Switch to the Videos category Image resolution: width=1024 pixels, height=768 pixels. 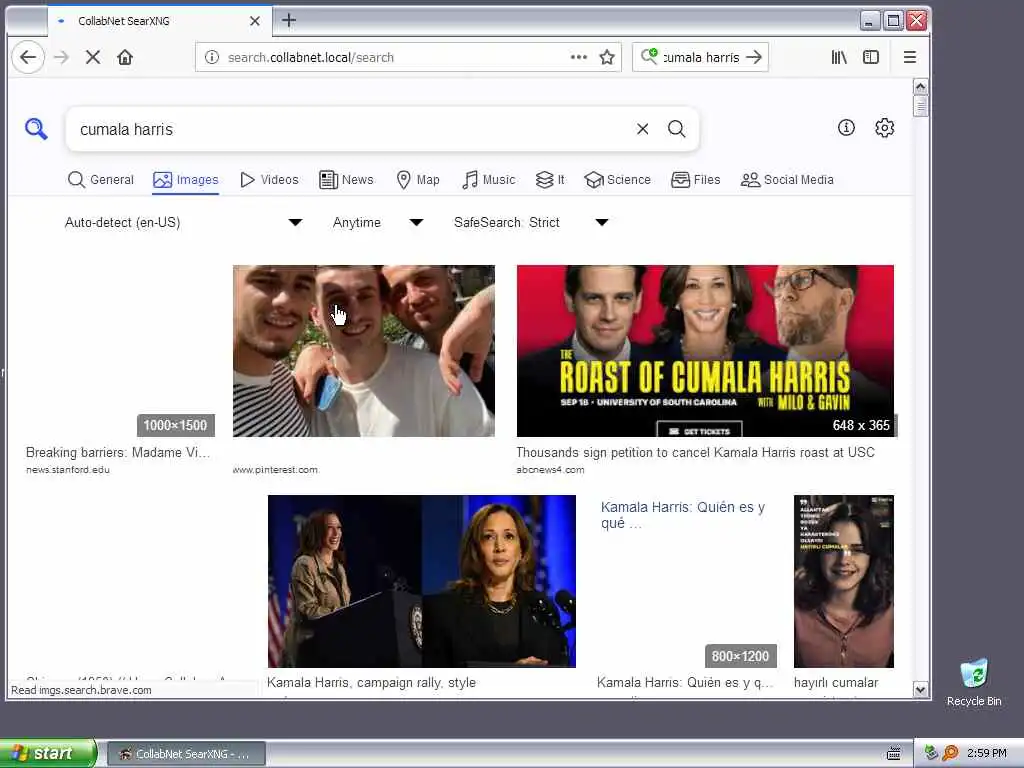point(269,180)
